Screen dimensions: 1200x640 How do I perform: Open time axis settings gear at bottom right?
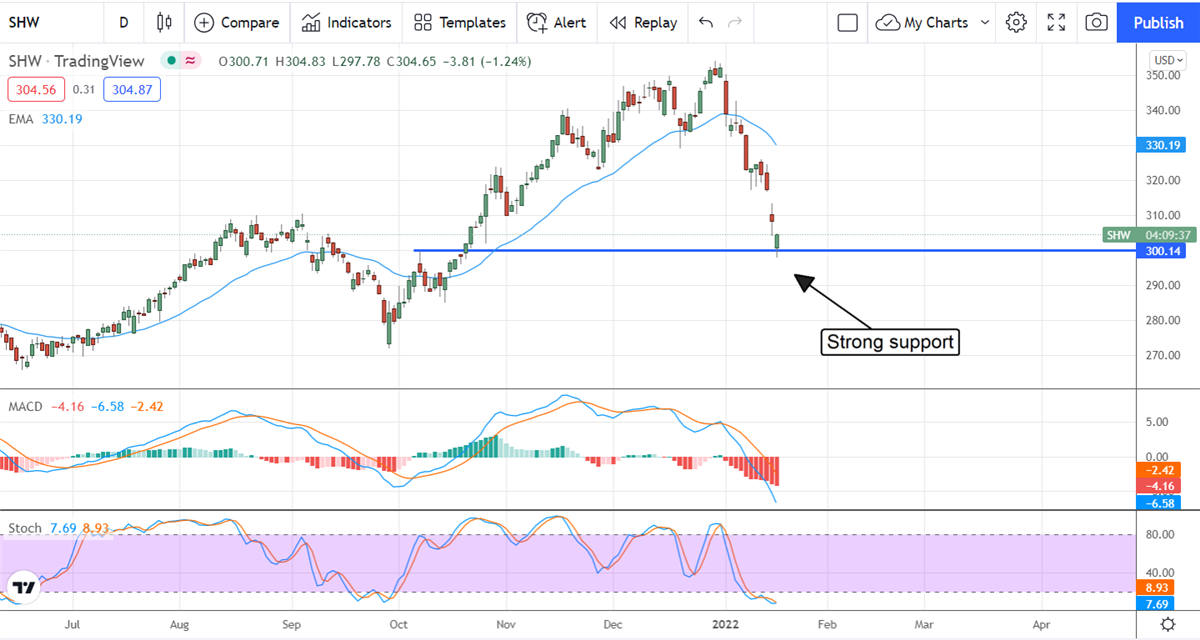click(x=1167, y=624)
